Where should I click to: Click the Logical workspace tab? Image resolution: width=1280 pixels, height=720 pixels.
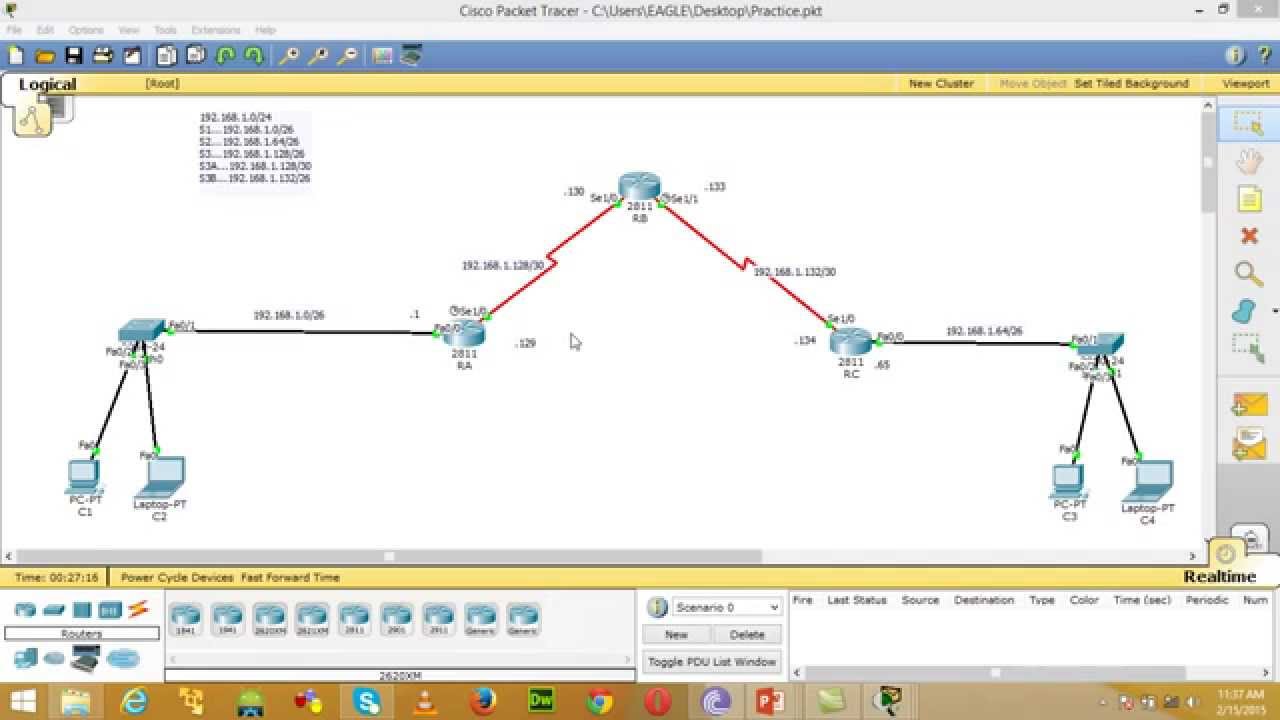tap(47, 84)
